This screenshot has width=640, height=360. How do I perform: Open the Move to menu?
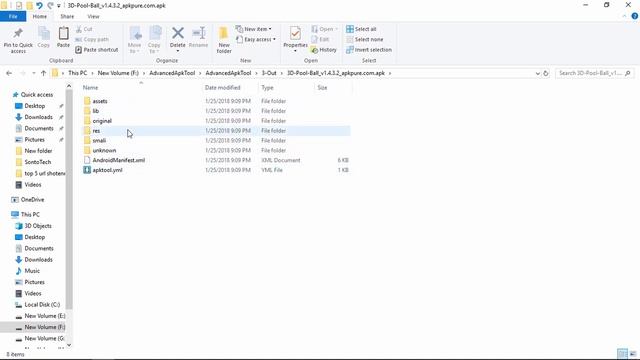tap(134, 40)
